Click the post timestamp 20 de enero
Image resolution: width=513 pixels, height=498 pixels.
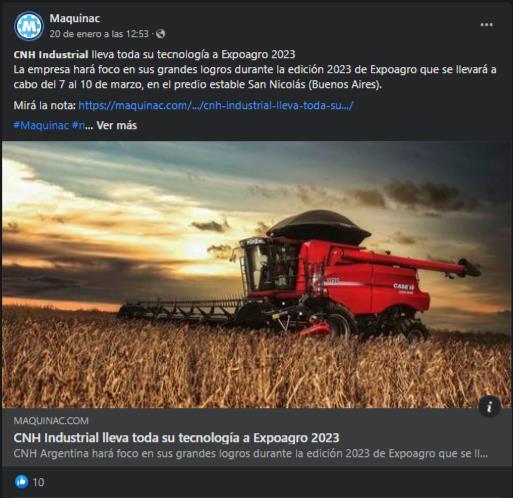coord(99,34)
